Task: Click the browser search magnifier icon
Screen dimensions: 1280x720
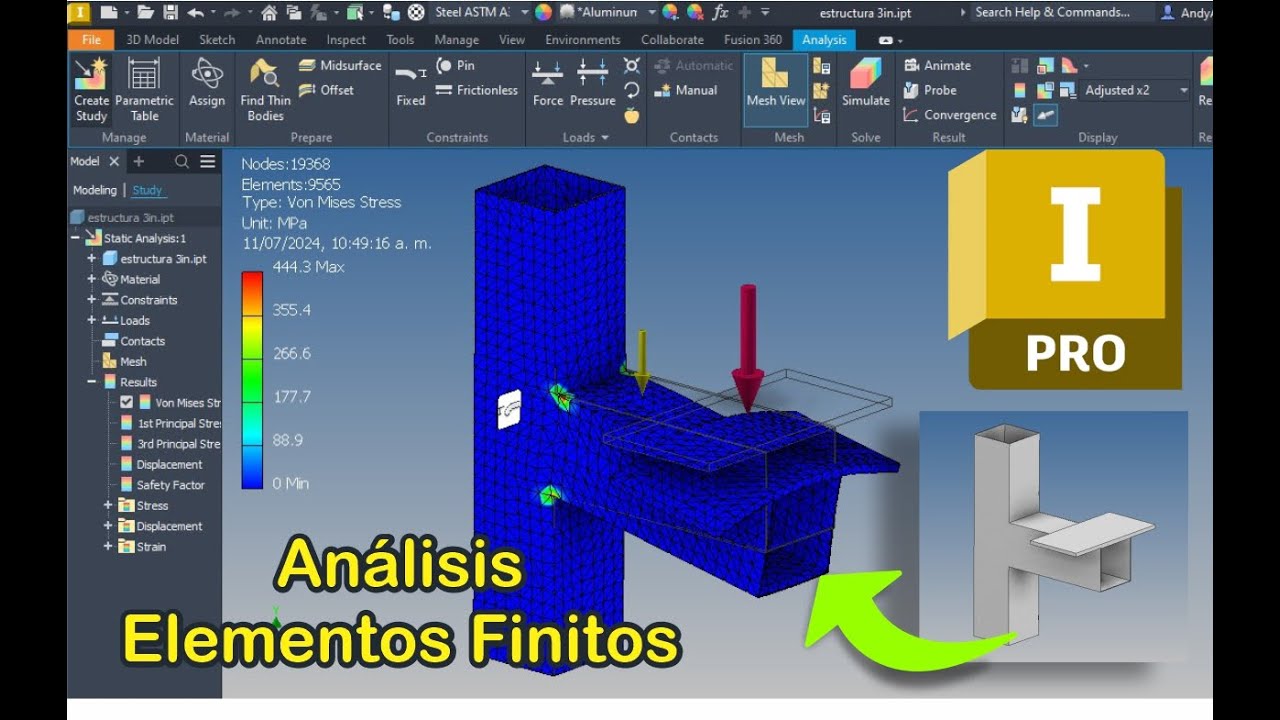Action: click(182, 161)
